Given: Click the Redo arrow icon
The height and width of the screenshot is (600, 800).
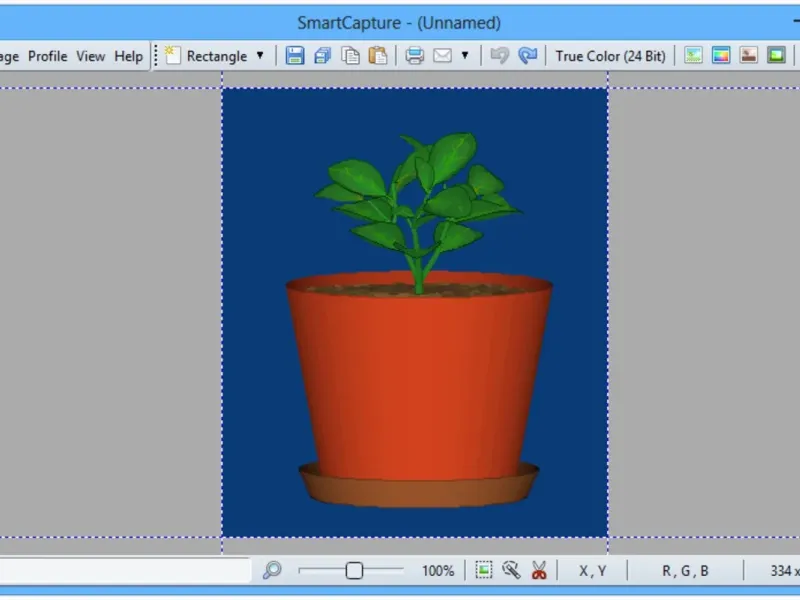Looking at the screenshot, I should 528,56.
